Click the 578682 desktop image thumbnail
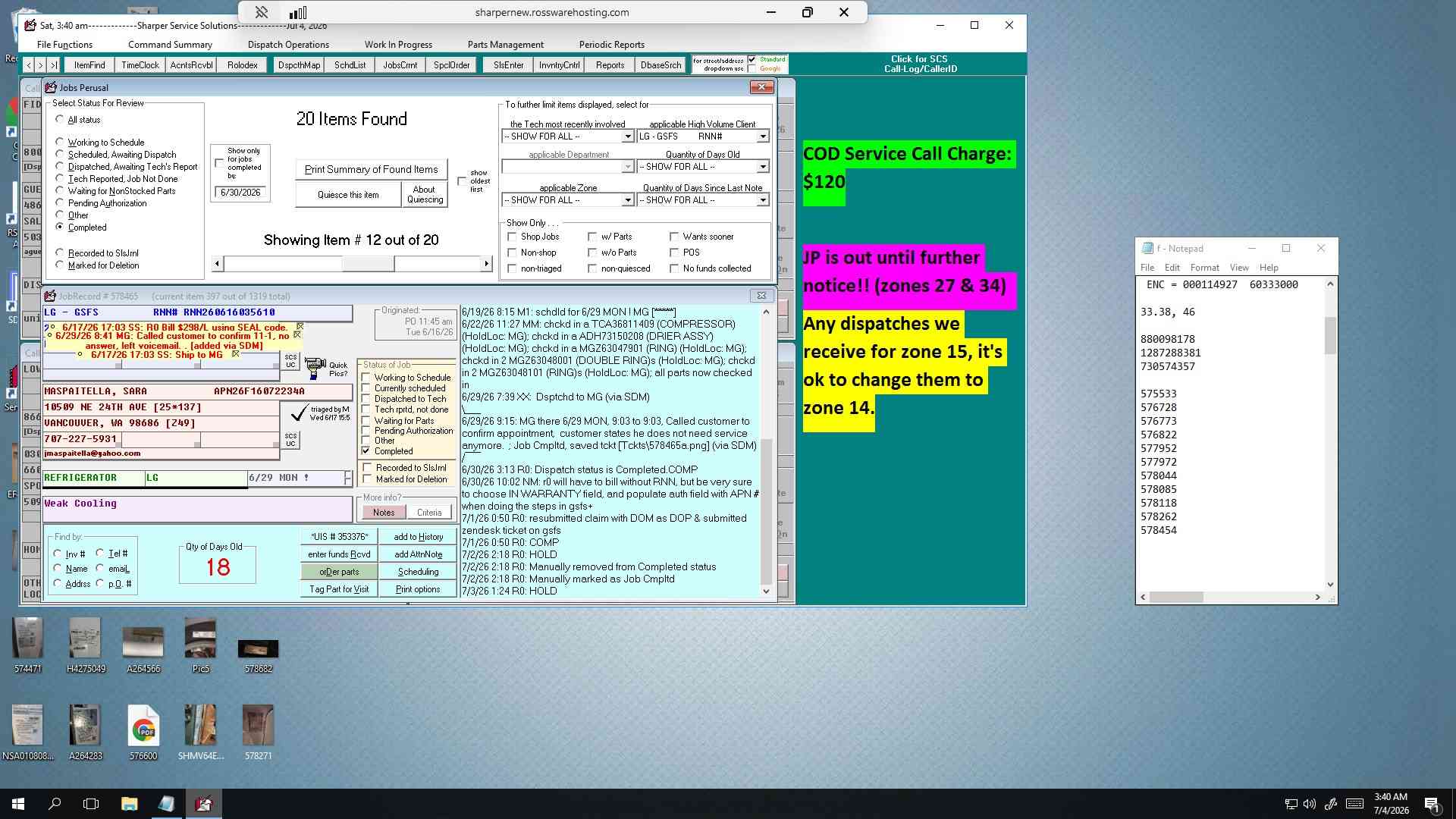 point(258,648)
